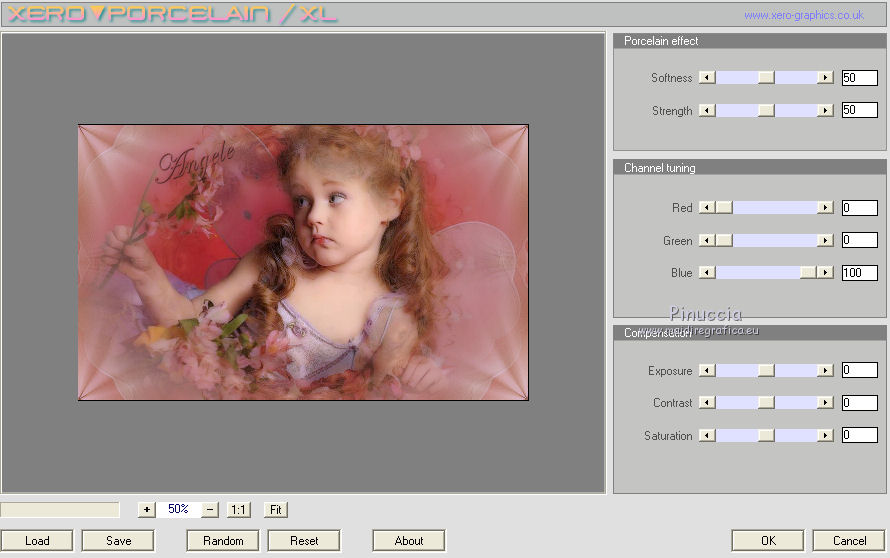Screen dimensions: 890x558
Task: Zoom in with the plus button
Action: [x=146, y=509]
